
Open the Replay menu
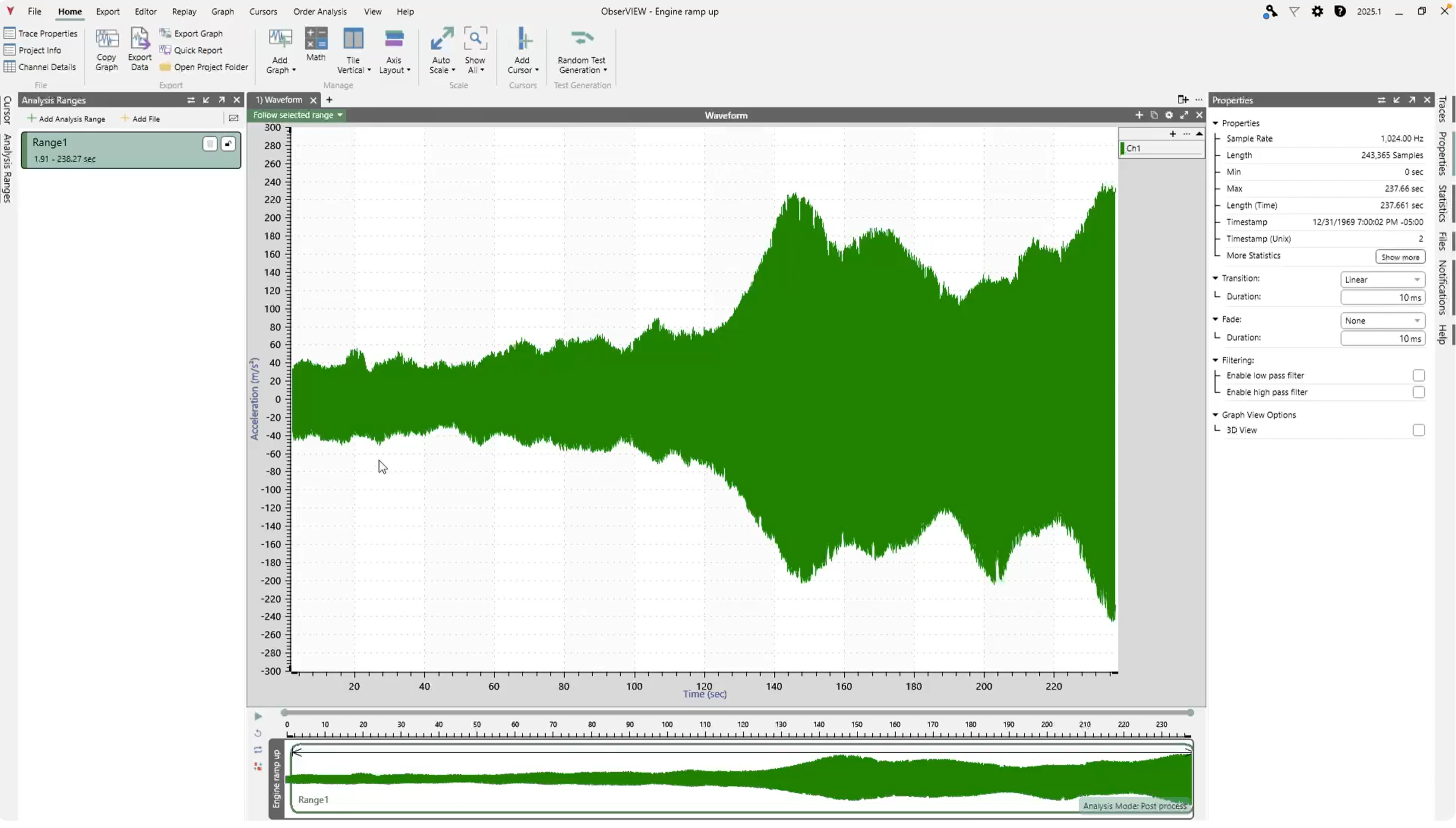tap(184, 12)
